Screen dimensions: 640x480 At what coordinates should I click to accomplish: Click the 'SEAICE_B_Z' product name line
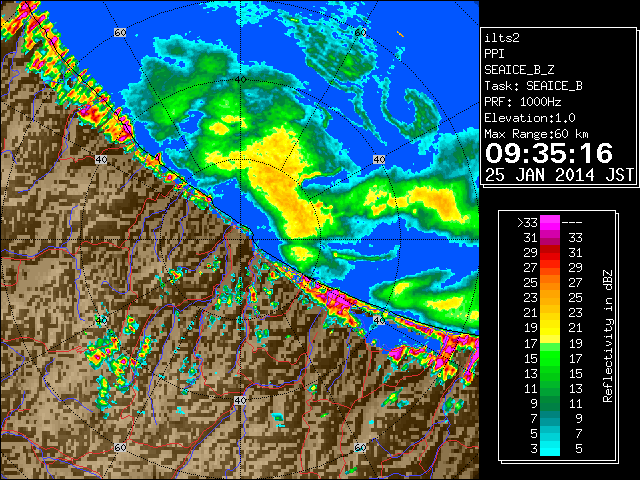tap(519, 70)
